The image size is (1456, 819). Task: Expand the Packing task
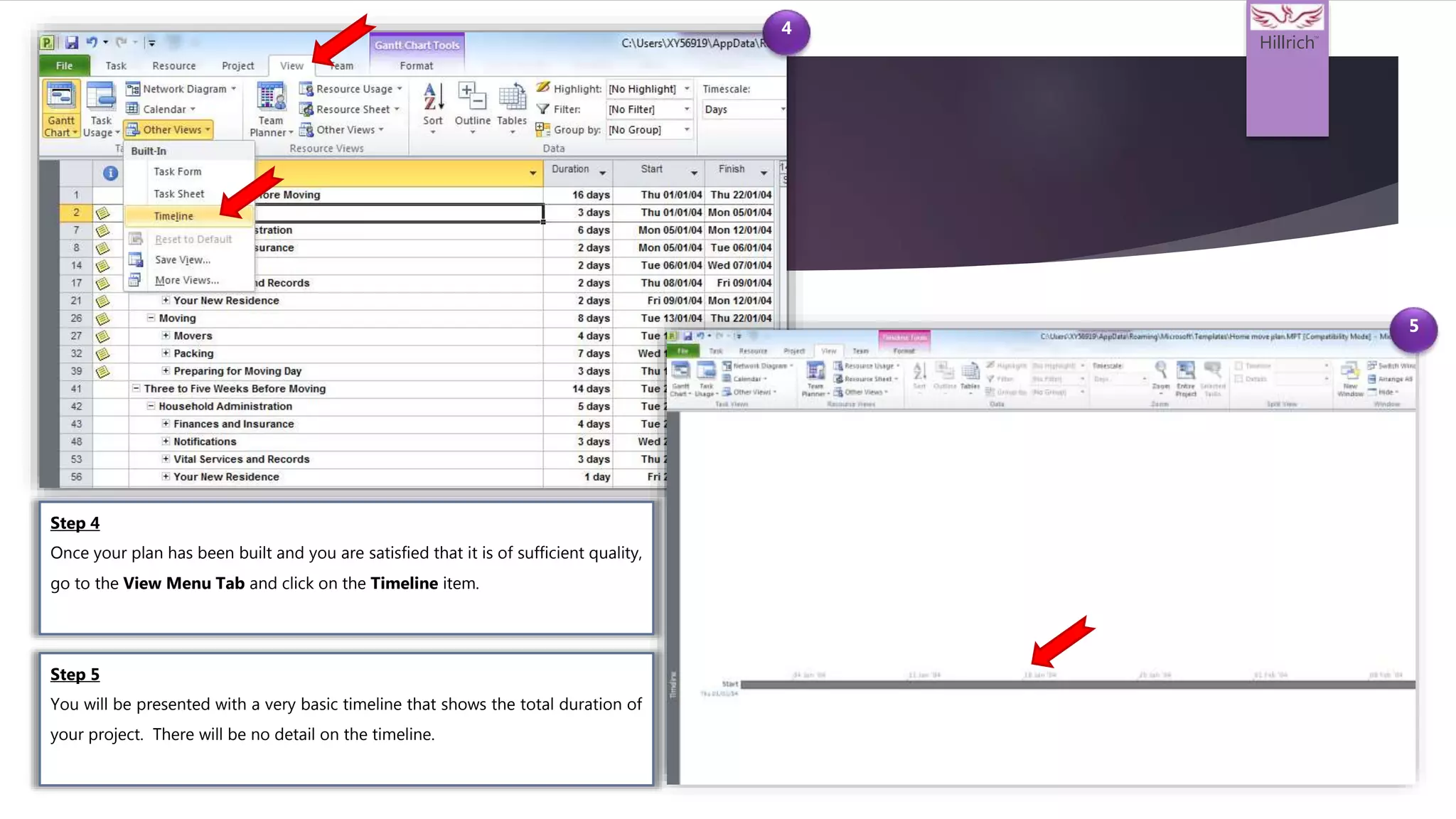coord(166,353)
